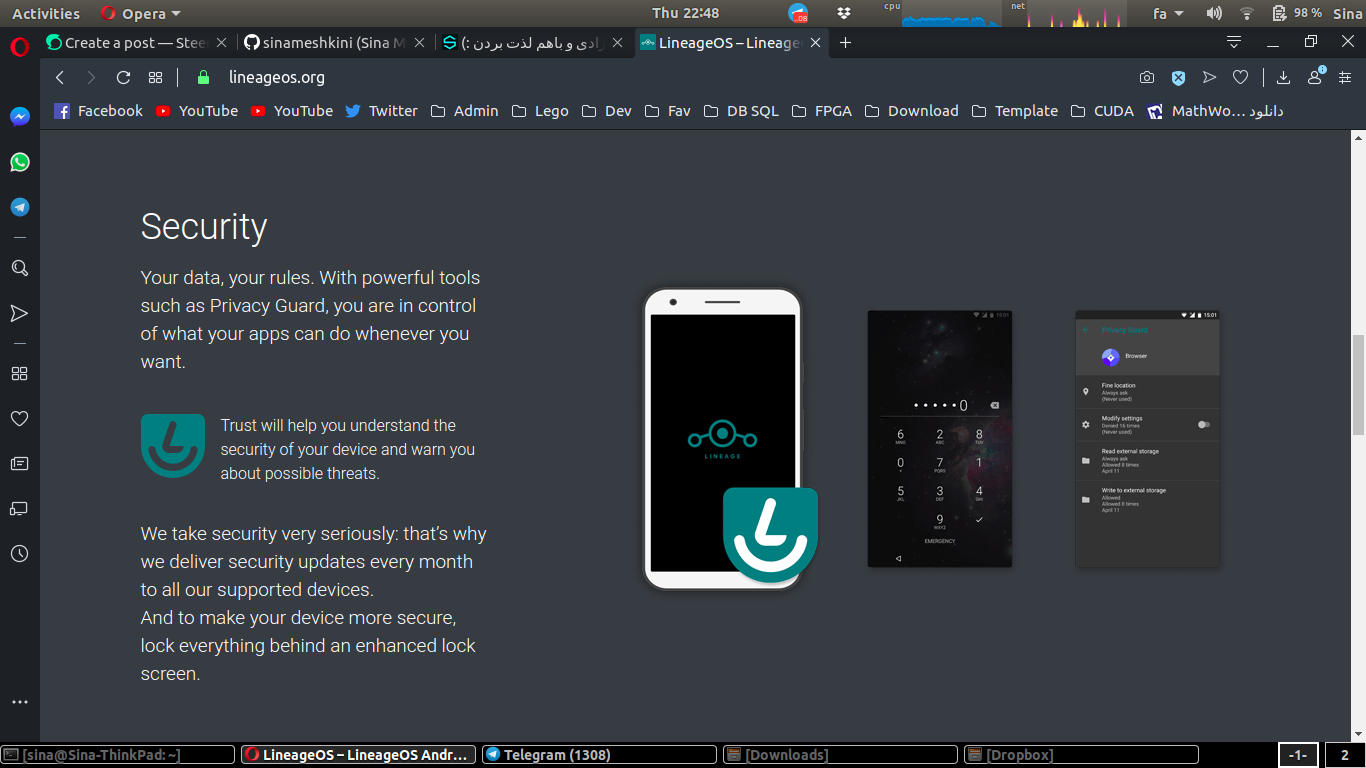Open the Twitter bookmark

(381, 111)
